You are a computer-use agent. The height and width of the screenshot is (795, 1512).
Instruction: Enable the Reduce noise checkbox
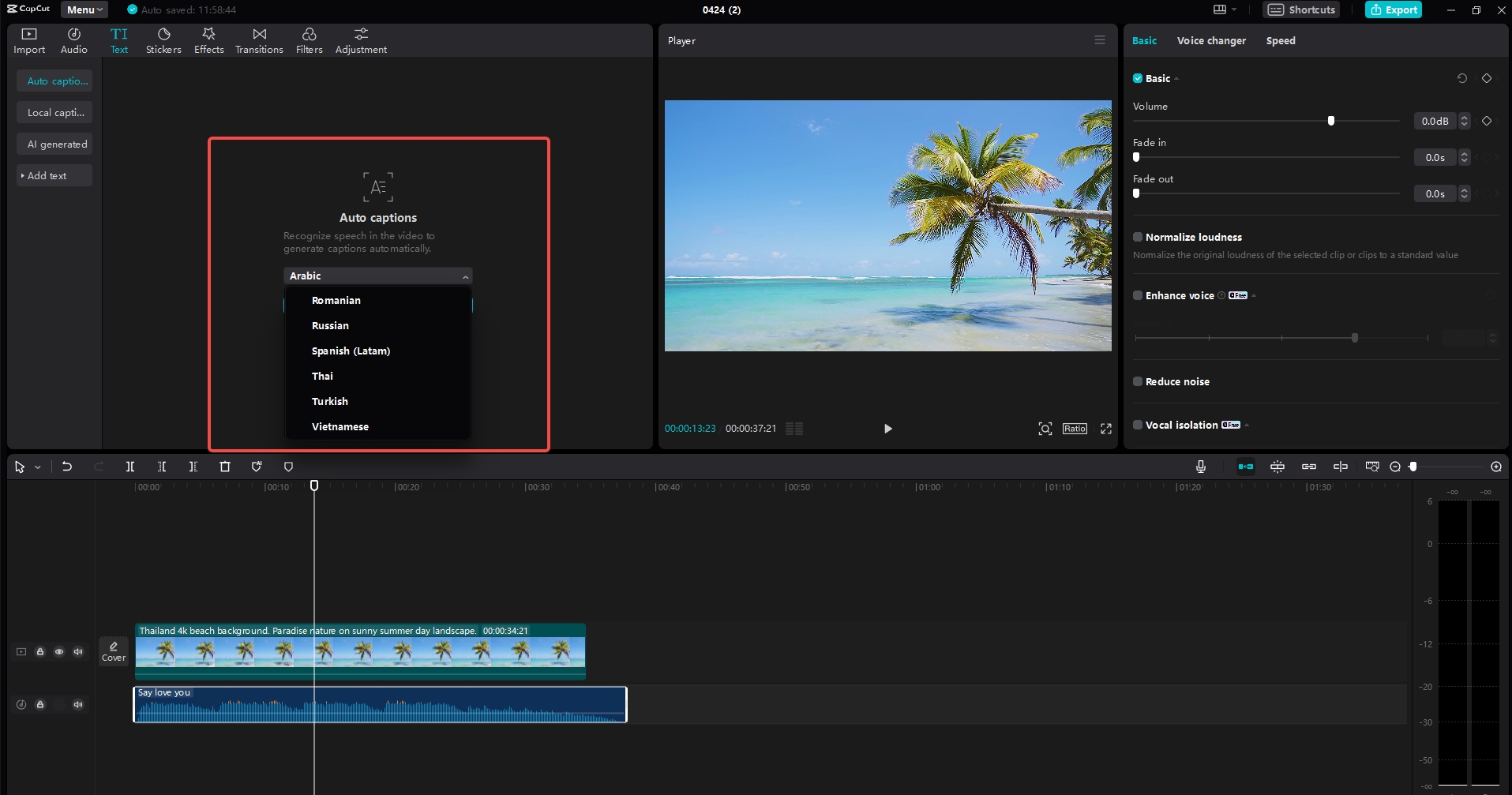coord(1138,381)
